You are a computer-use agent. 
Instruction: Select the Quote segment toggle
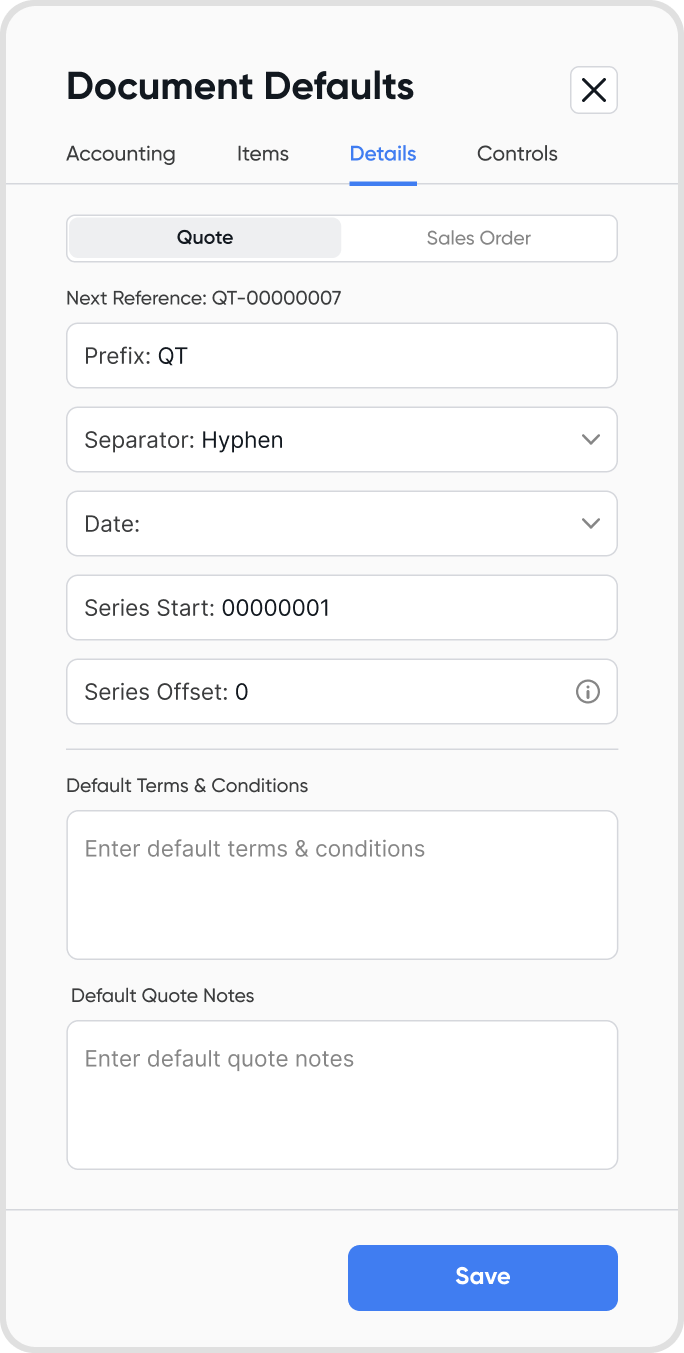click(x=205, y=238)
